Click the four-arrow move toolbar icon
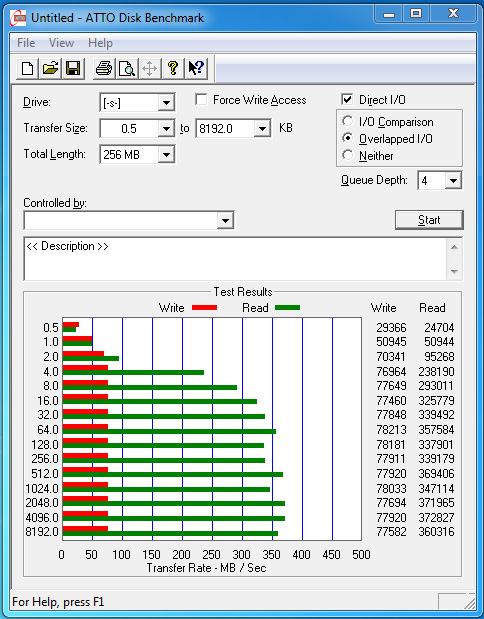Screen dimensions: 484x619 150,69
